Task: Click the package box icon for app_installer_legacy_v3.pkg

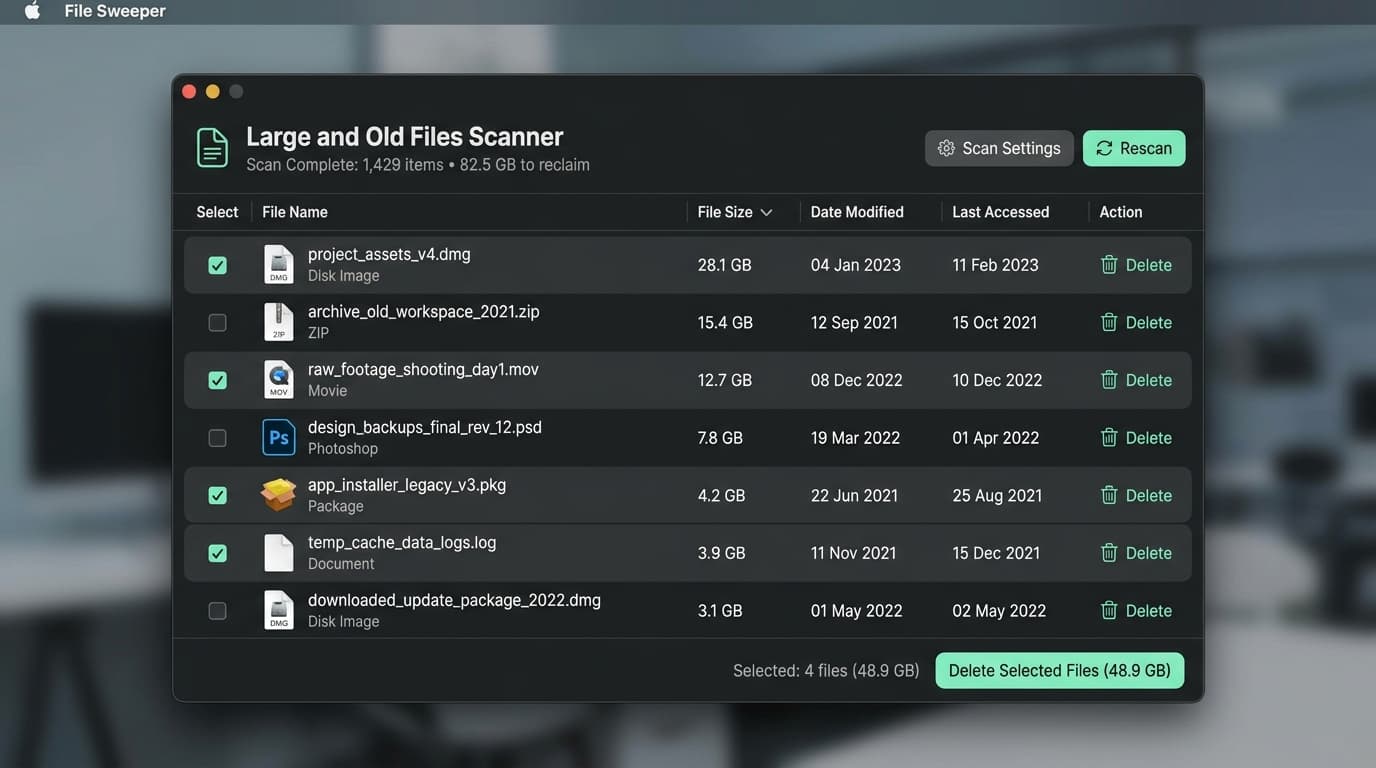Action: pos(279,495)
